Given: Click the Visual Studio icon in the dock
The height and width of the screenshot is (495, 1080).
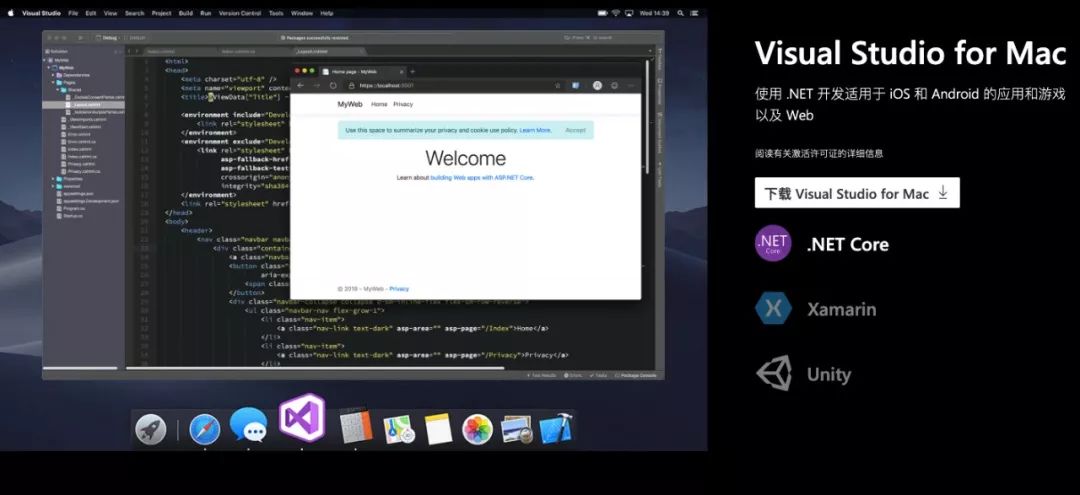Looking at the screenshot, I should [302, 418].
